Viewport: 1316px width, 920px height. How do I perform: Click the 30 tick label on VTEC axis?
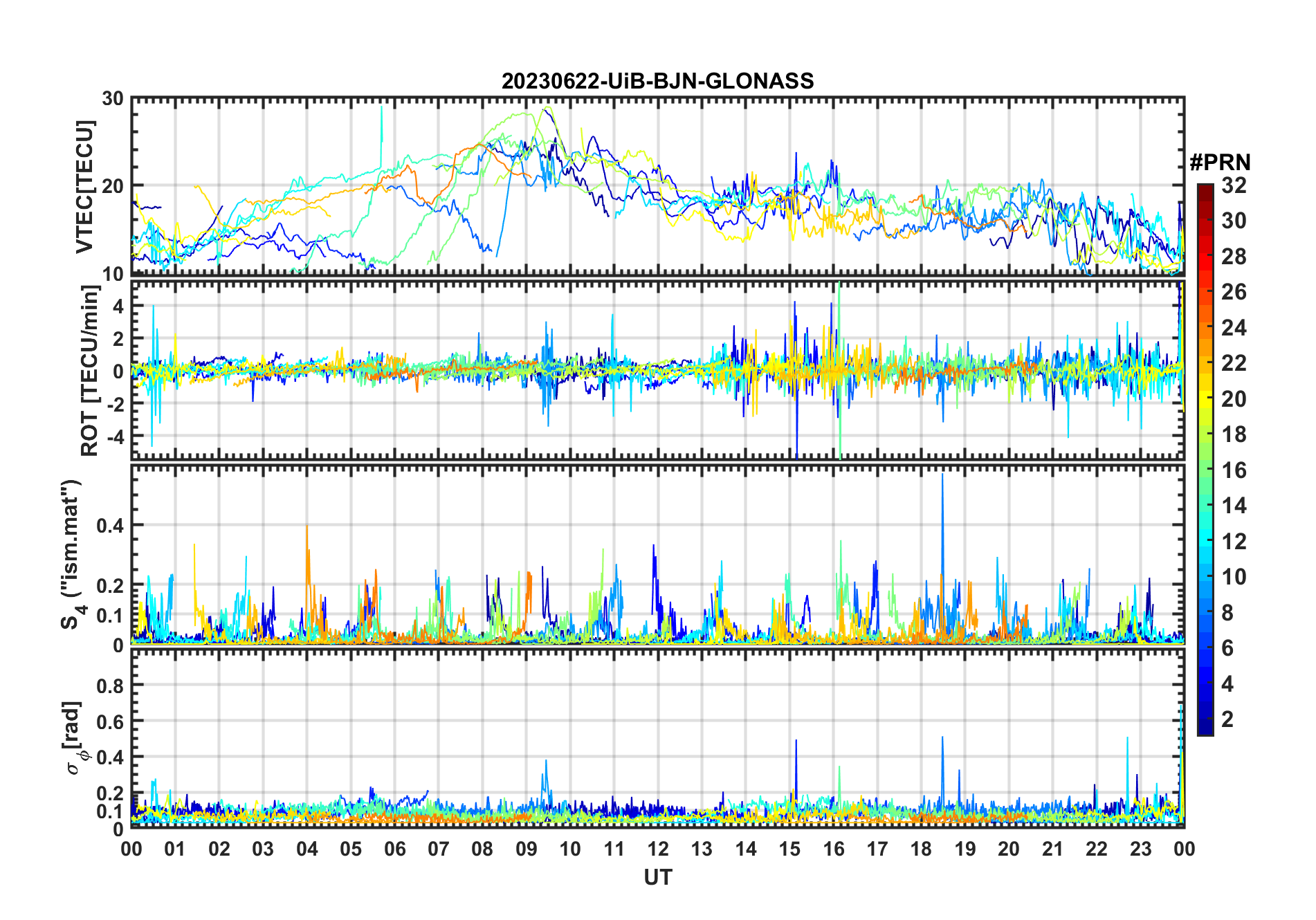(x=113, y=99)
